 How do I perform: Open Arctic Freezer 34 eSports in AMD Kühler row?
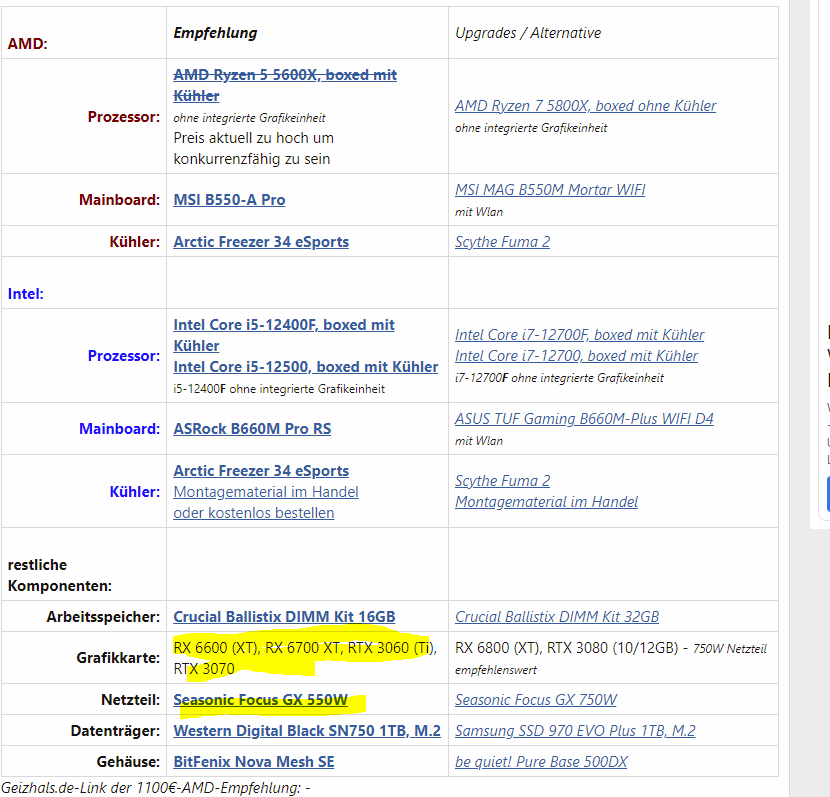(x=261, y=242)
